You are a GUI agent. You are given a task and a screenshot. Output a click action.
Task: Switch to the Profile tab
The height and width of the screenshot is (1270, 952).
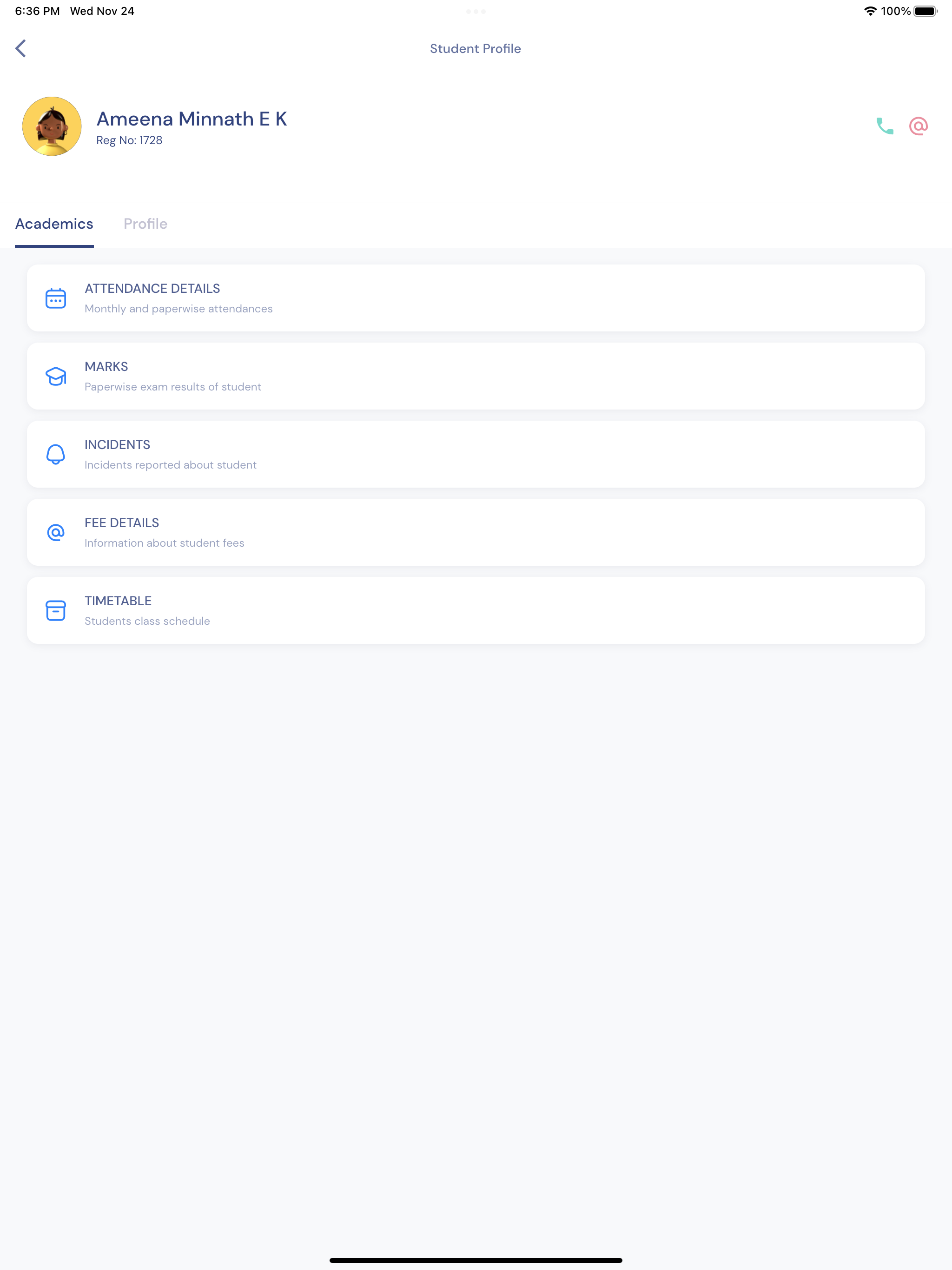[x=145, y=224]
